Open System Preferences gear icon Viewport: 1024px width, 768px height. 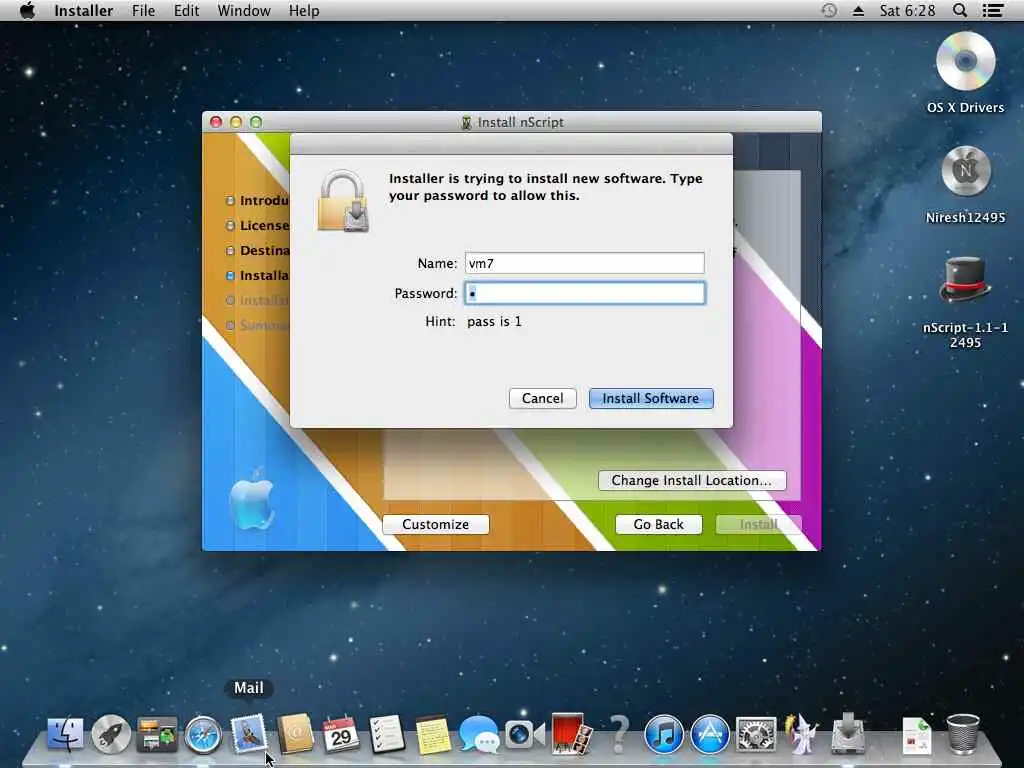click(x=756, y=734)
